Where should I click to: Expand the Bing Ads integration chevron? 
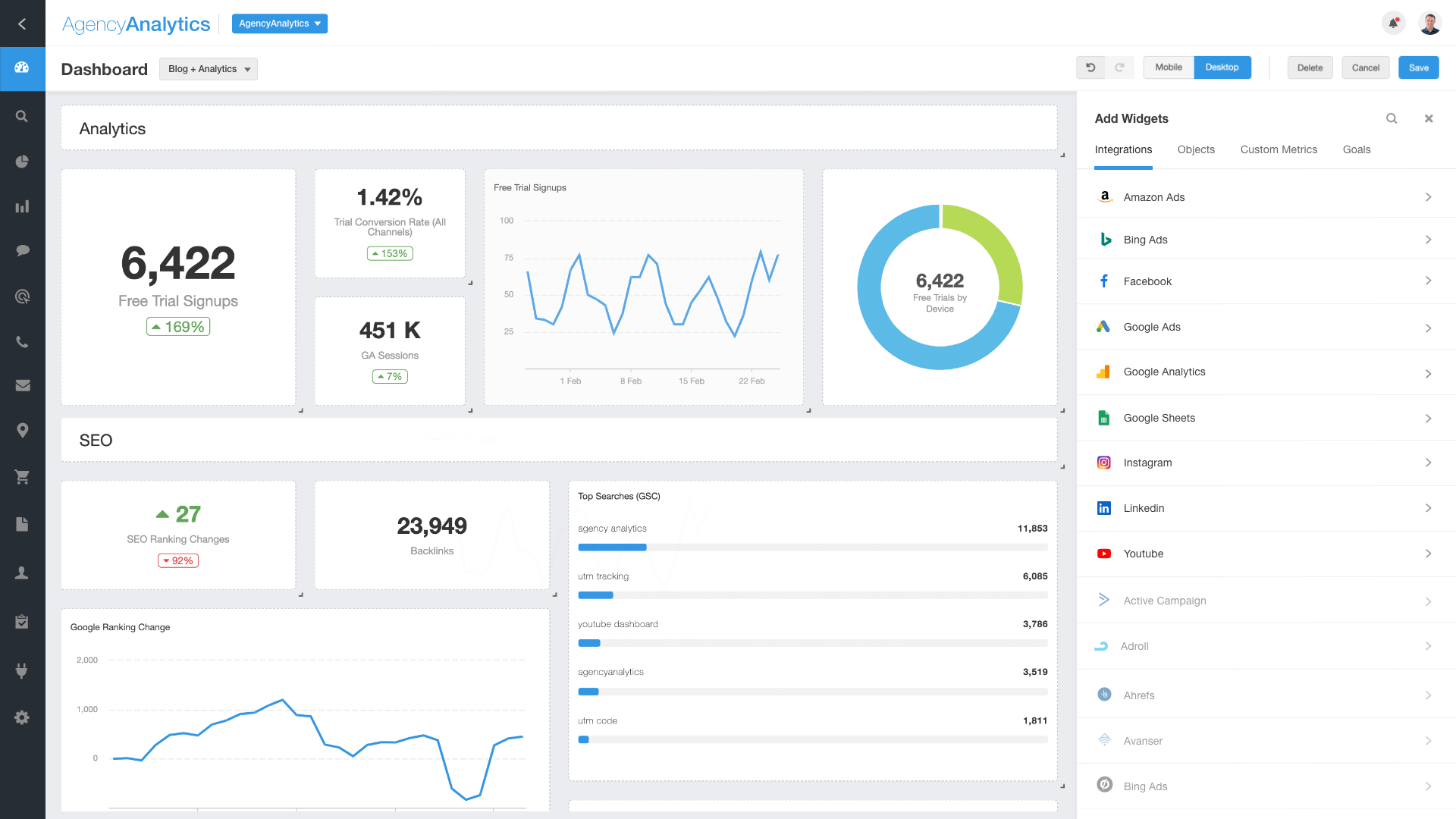coord(1428,240)
